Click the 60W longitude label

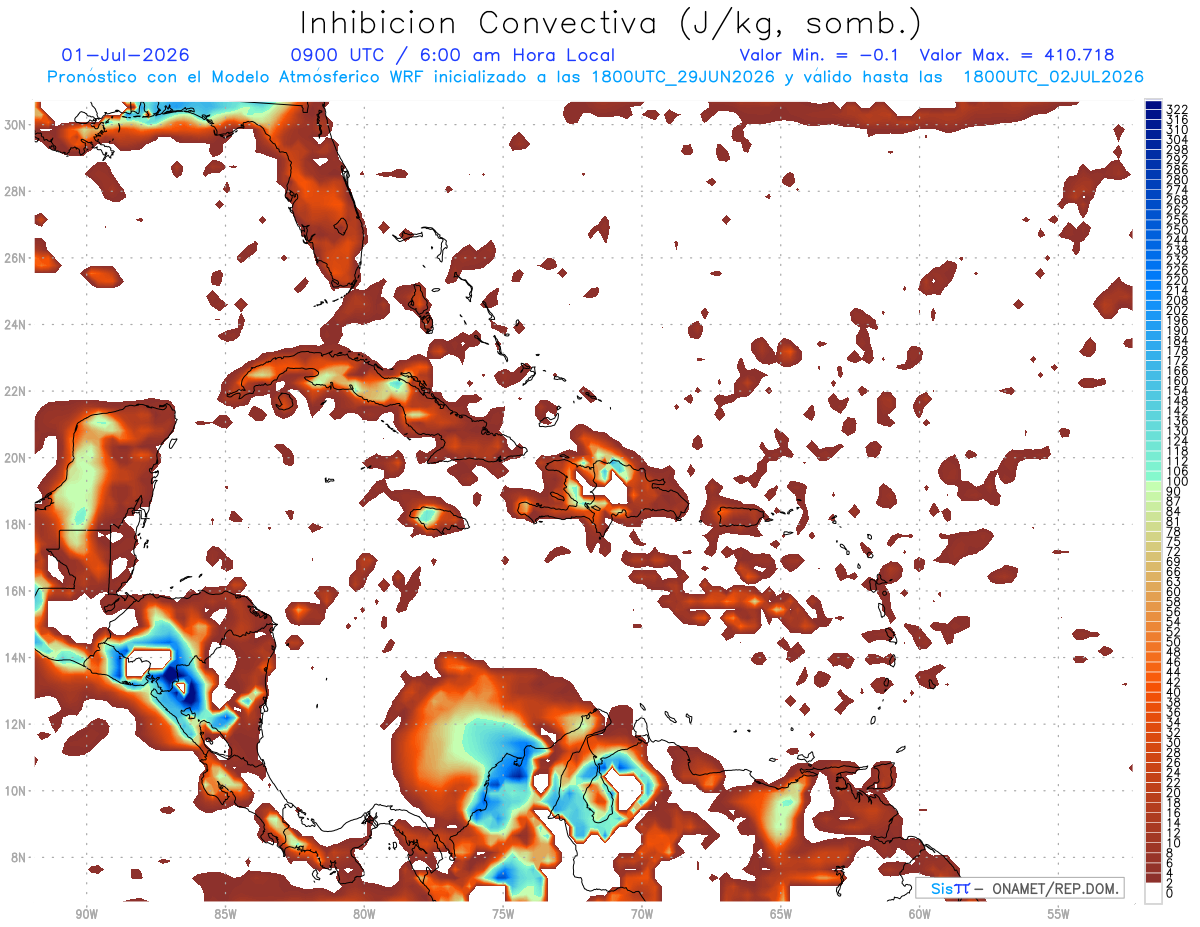point(920,914)
